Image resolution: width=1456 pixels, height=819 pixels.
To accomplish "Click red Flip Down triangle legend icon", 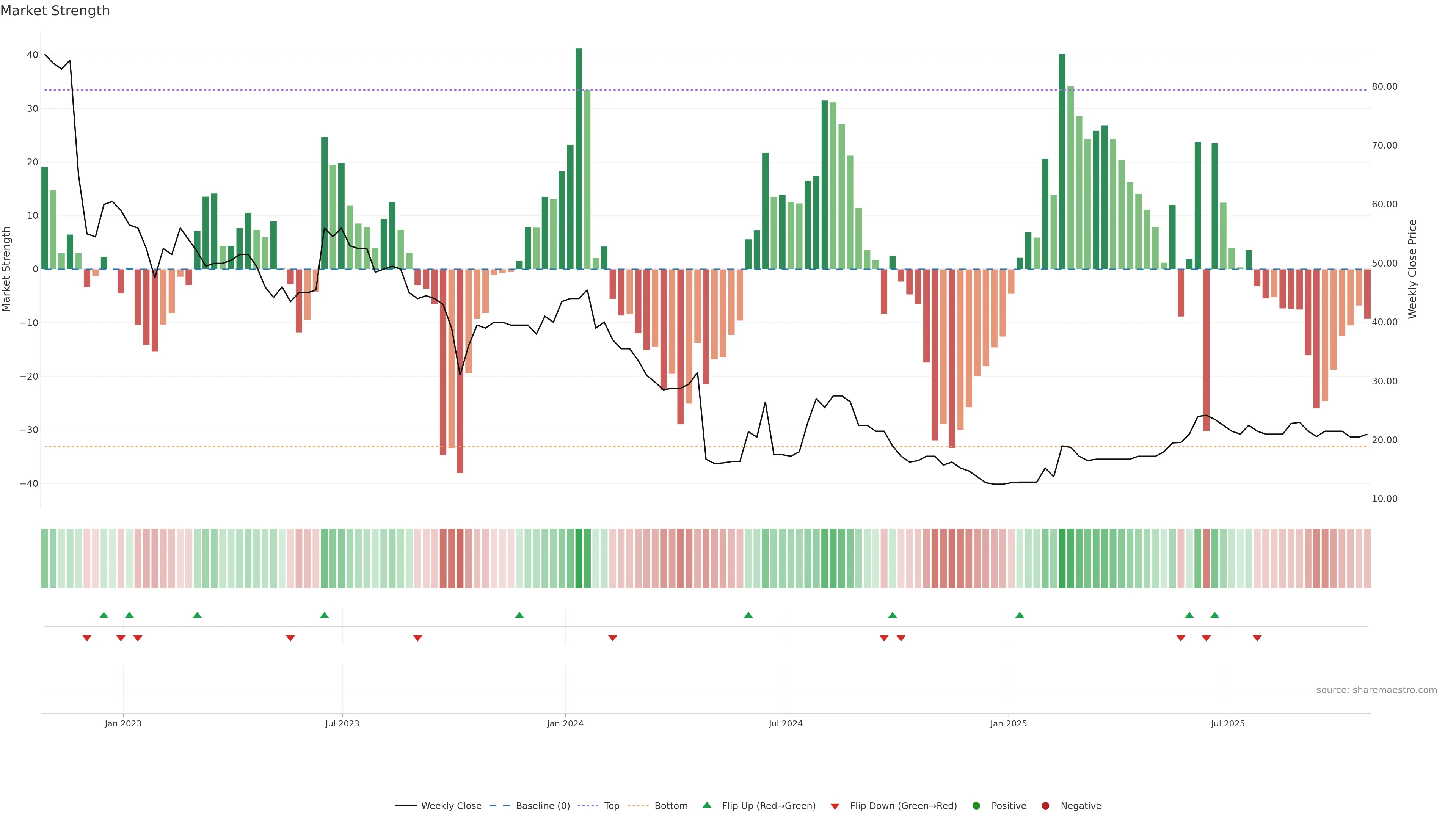I will click(835, 806).
